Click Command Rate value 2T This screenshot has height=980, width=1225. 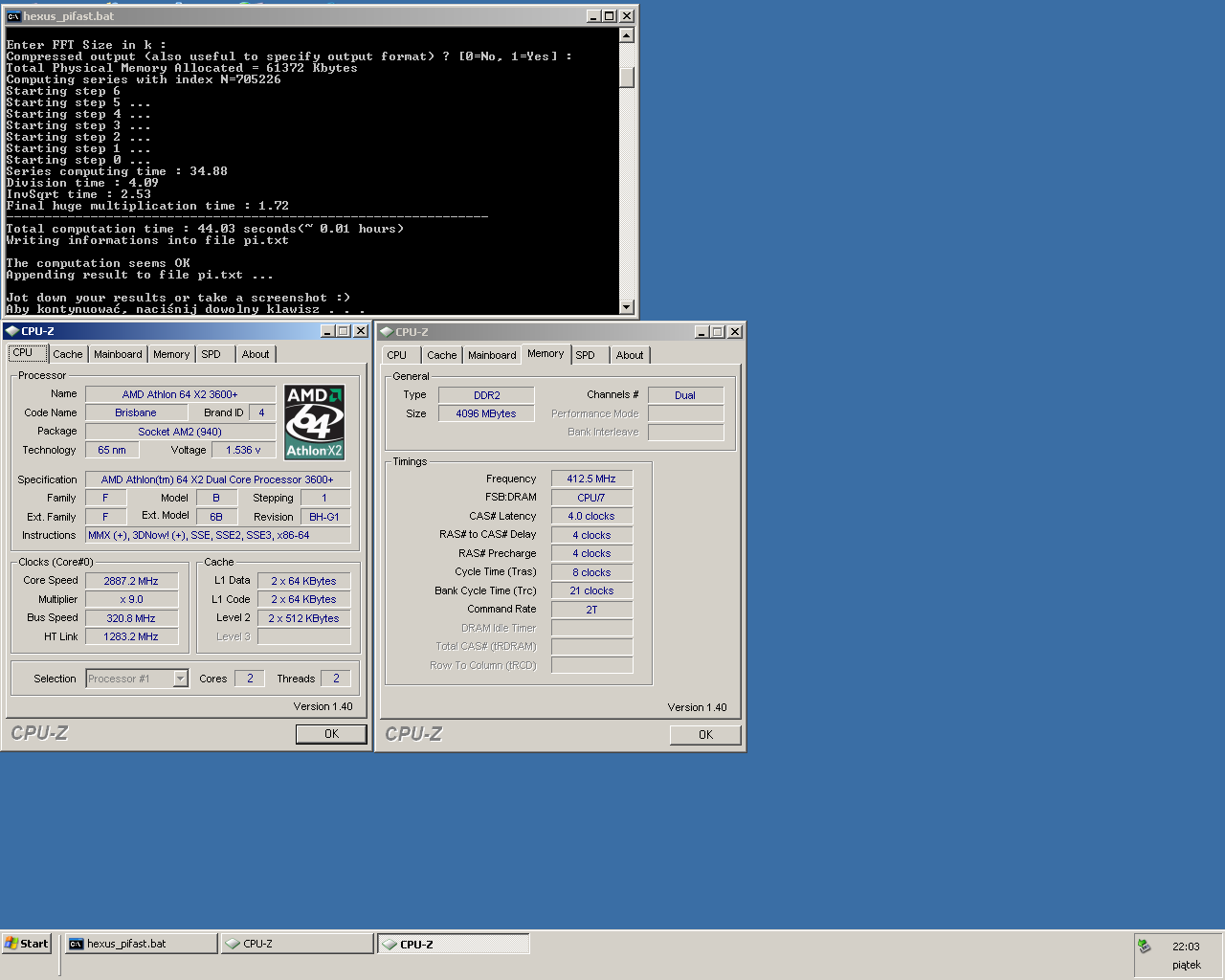pyautogui.click(x=591, y=610)
